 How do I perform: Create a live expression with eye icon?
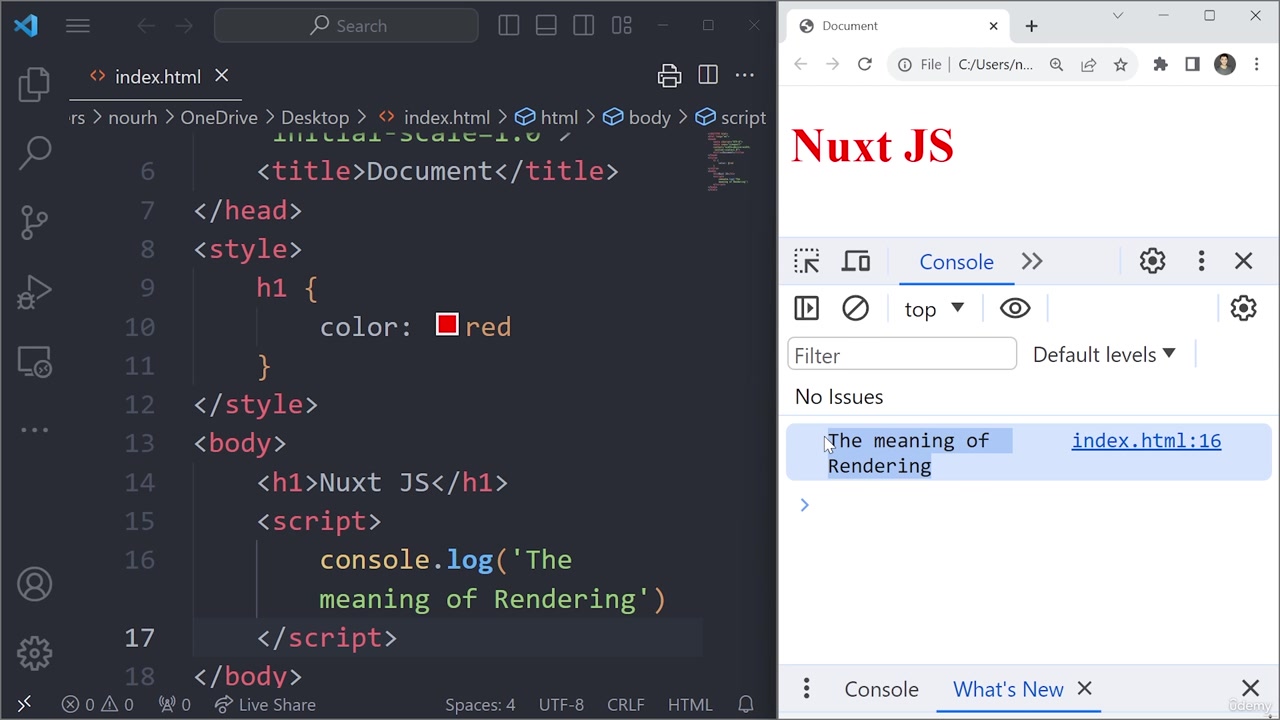click(x=1014, y=308)
